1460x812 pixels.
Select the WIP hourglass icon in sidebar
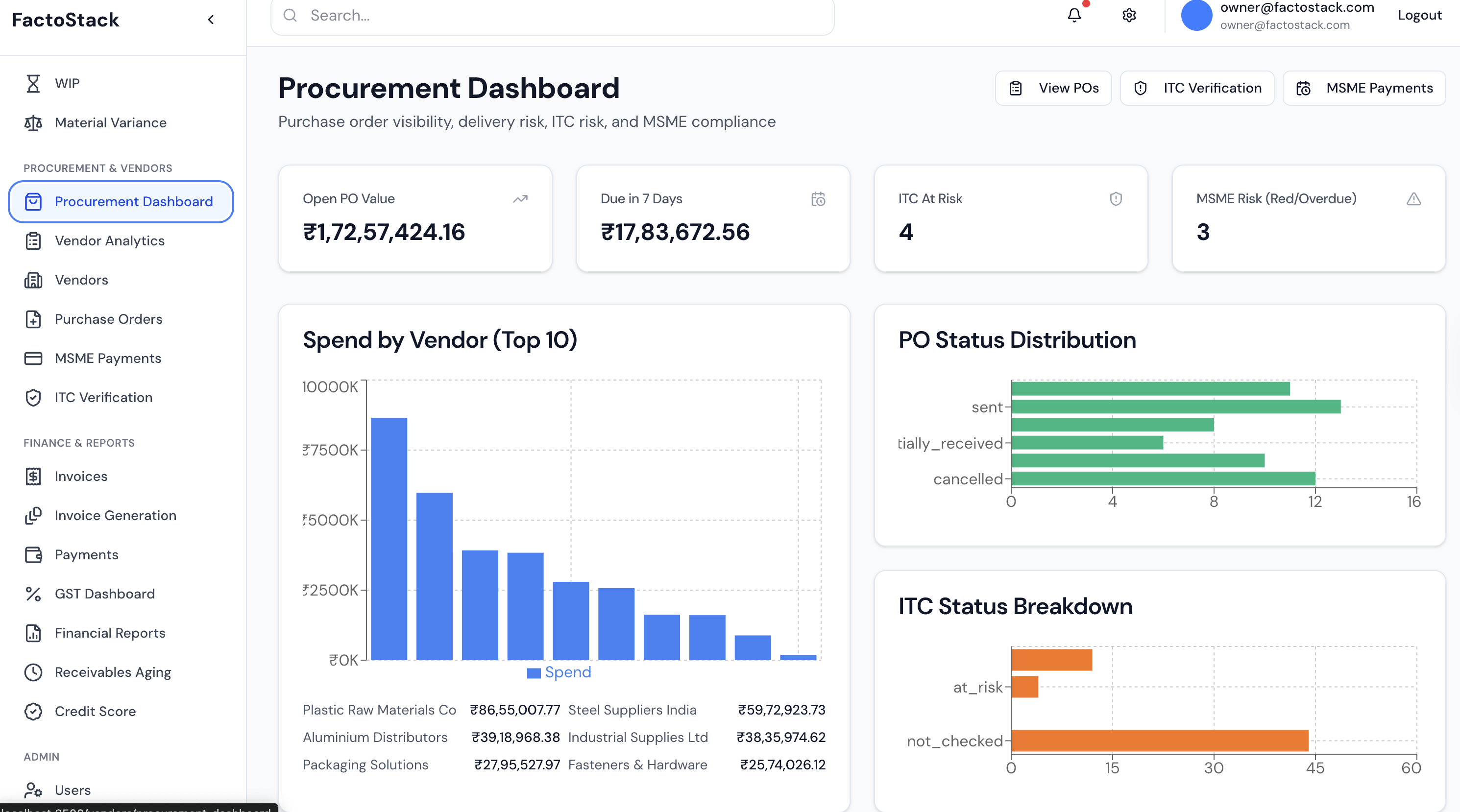[33, 83]
